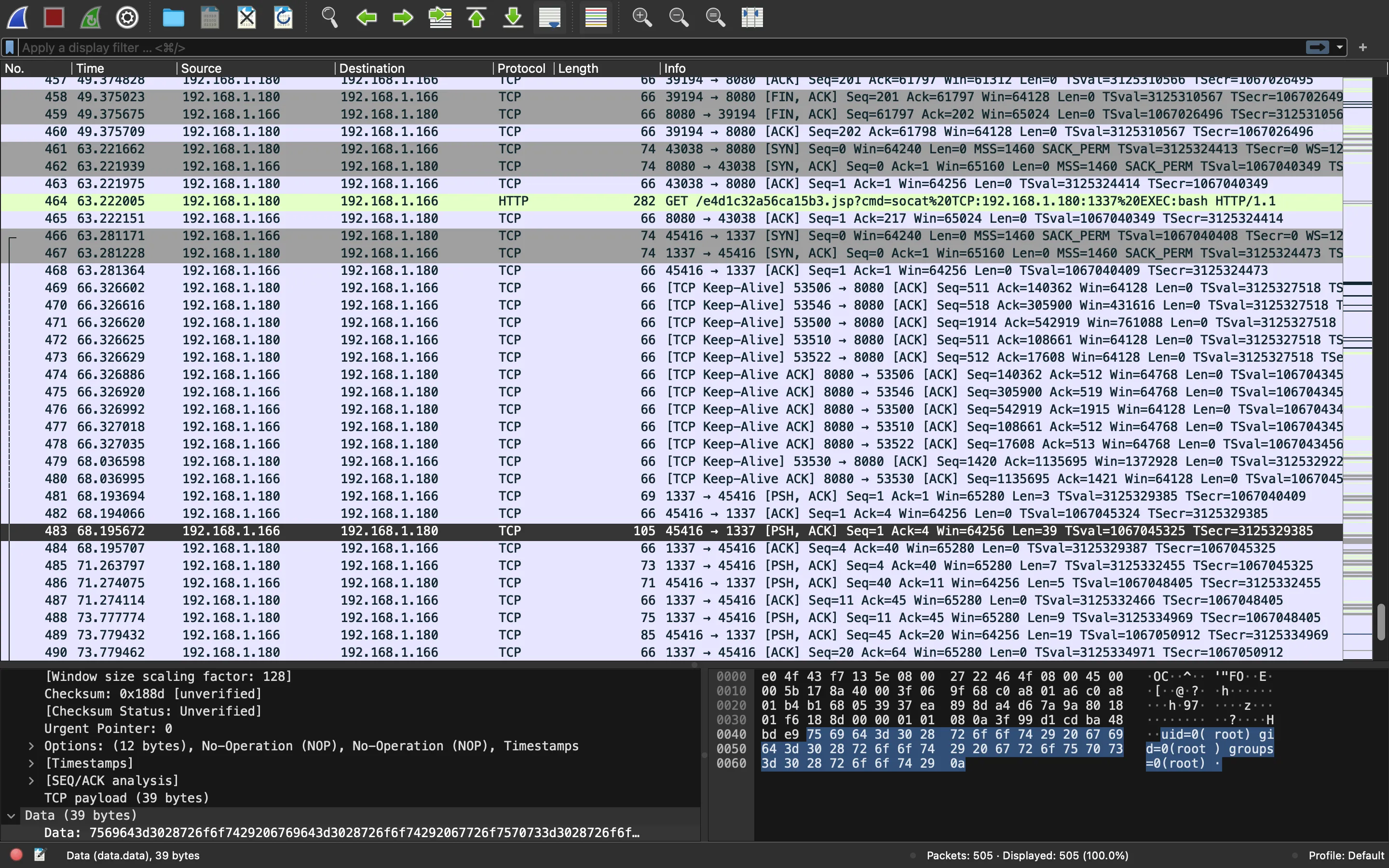The height and width of the screenshot is (868, 1389).
Task: Click the packet list vertical scrollbar handle
Action: click(1381, 621)
